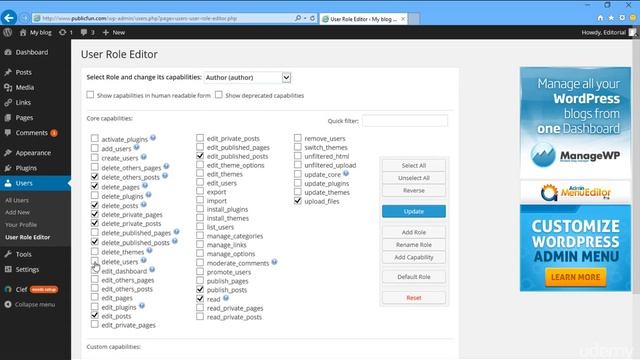Uncheck the upload_files capability
640x360 pixels.
(x=298, y=201)
